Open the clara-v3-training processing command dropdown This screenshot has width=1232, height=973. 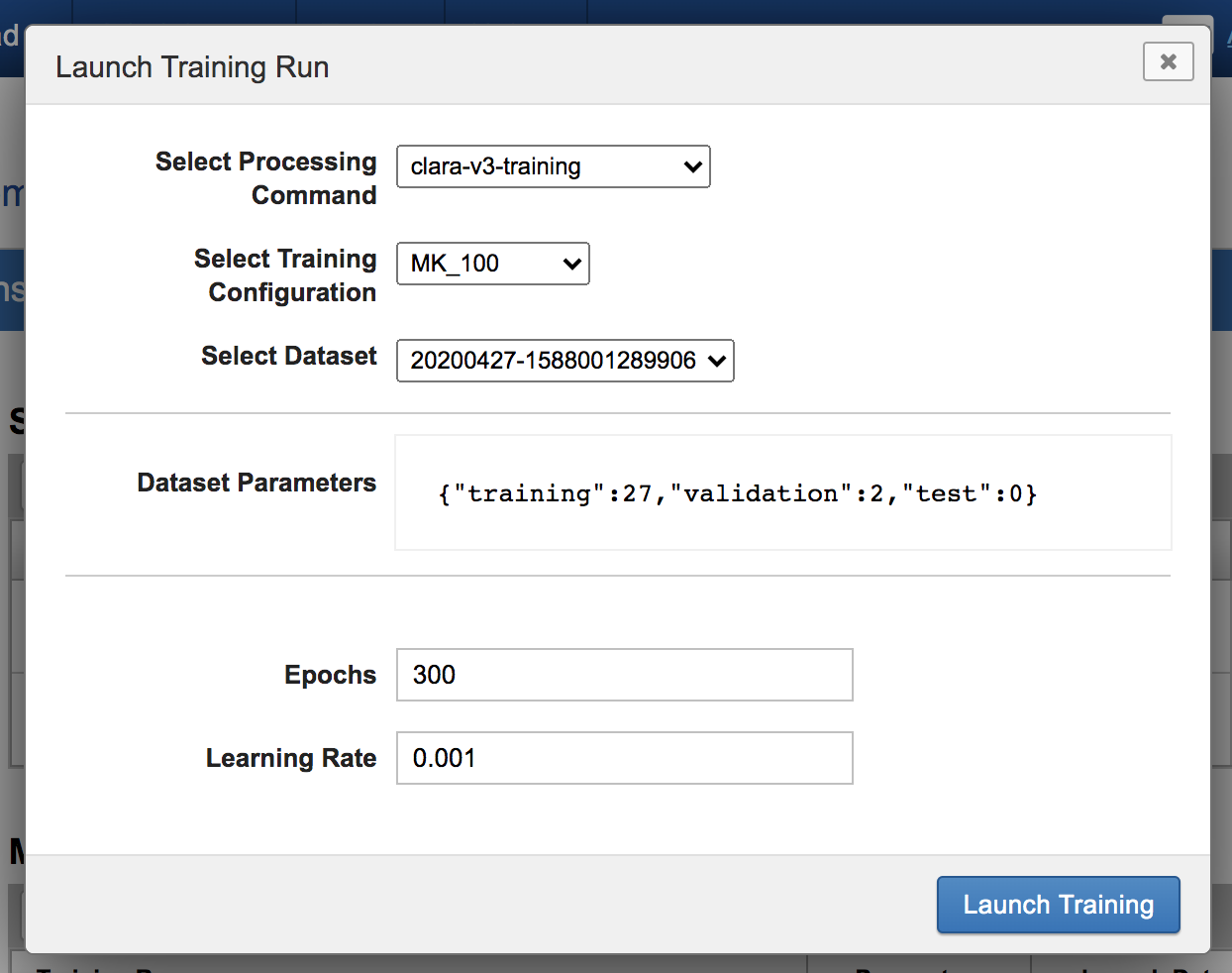pyautogui.click(x=553, y=166)
